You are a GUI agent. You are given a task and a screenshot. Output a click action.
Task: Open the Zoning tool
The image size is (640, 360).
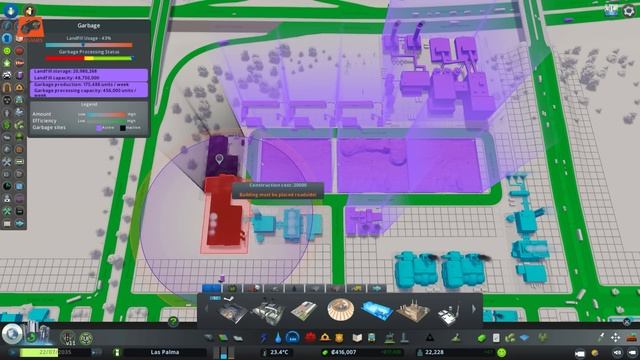click(x=223, y=338)
